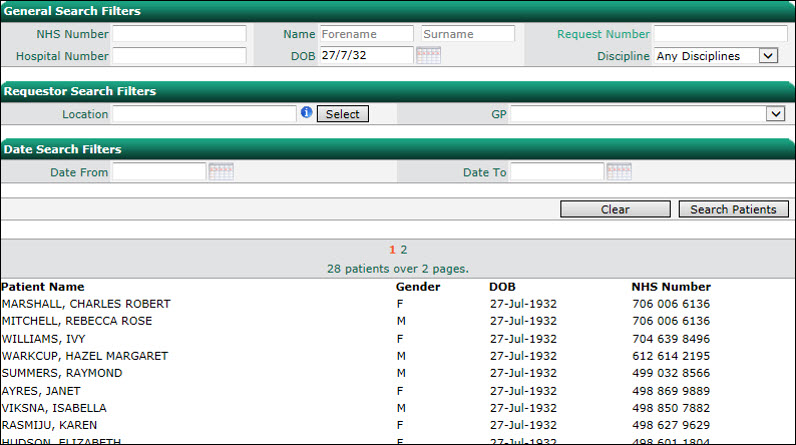Click the Location info icon

(x=306, y=112)
